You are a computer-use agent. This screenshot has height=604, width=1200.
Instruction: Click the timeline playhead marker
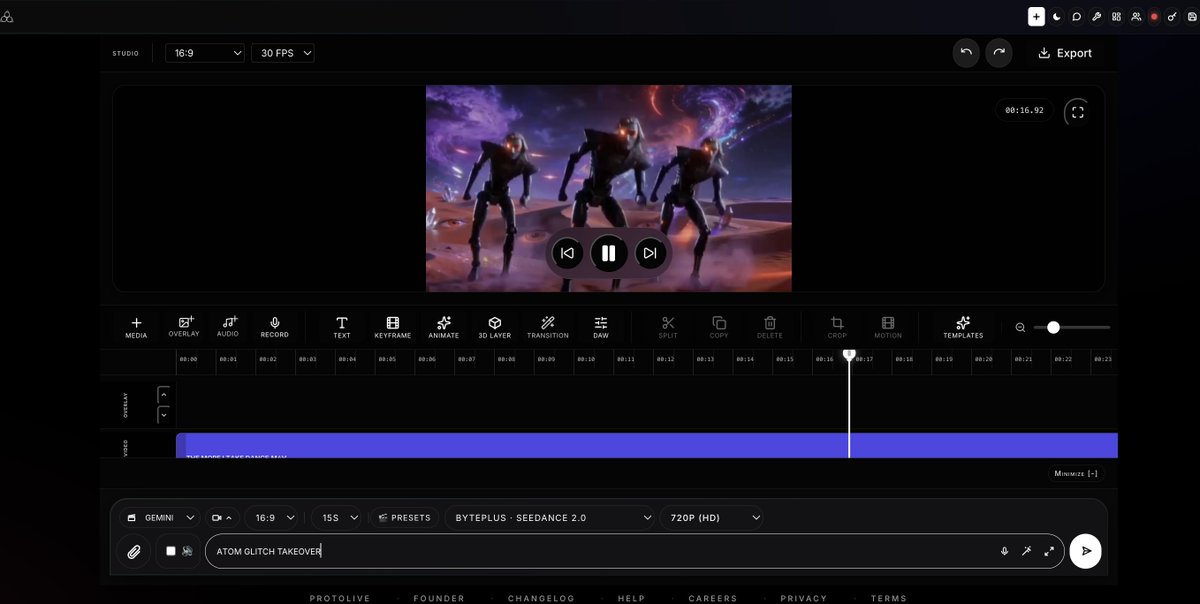[849, 354]
